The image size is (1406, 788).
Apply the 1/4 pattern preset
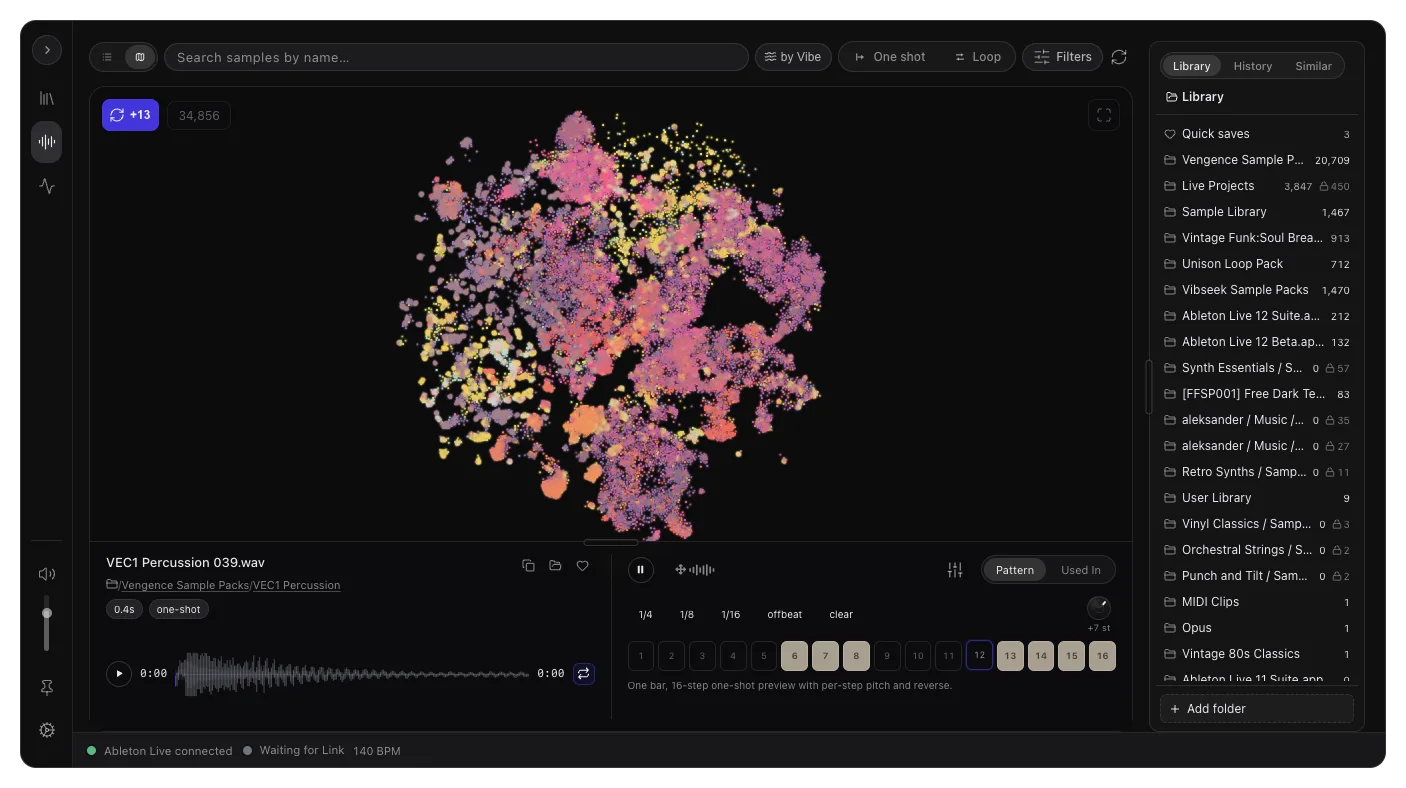coord(646,615)
